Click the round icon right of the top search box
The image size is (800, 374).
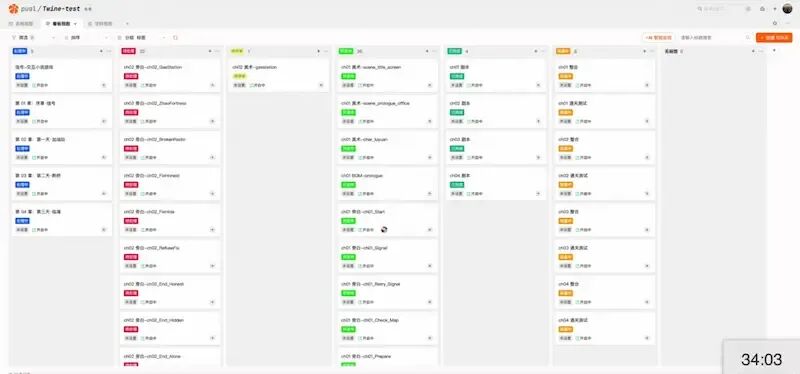click(x=748, y=9)
